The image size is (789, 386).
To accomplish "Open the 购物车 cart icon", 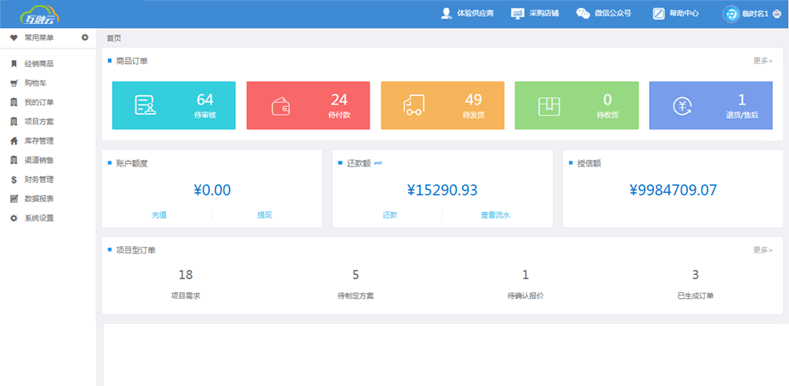I will click(14, 83).
